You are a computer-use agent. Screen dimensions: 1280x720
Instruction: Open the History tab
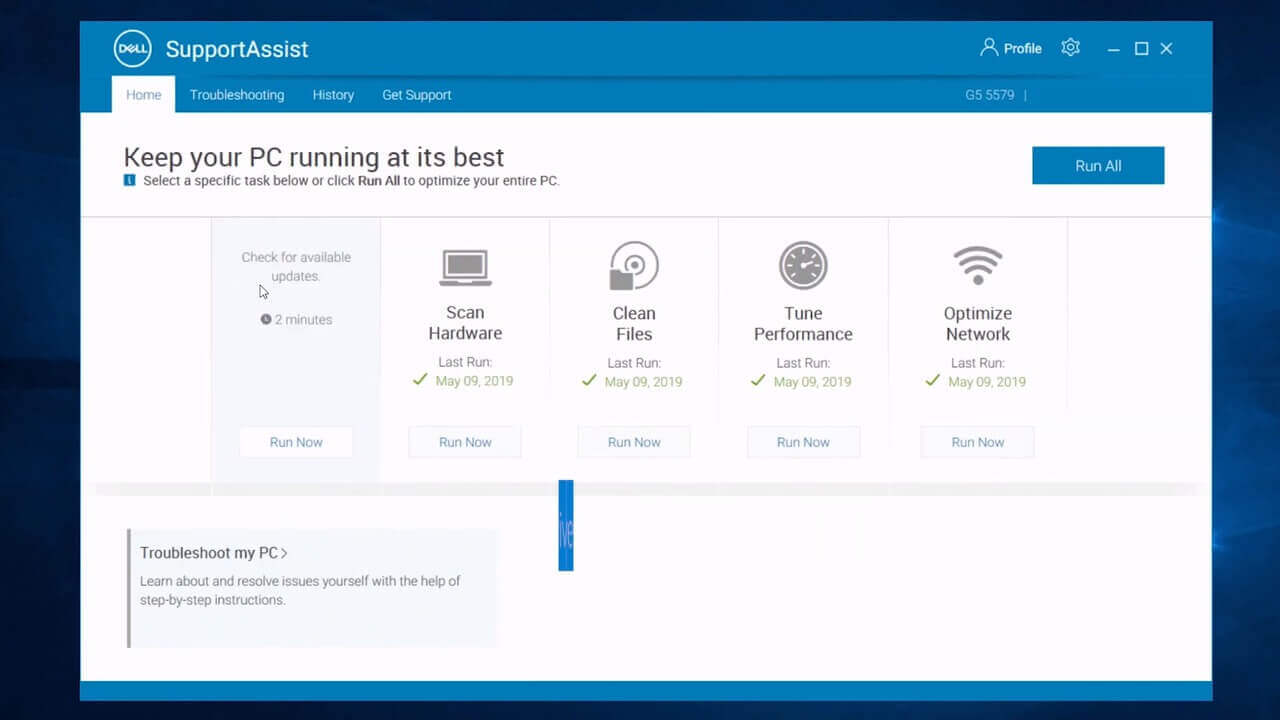click(333, 94)
